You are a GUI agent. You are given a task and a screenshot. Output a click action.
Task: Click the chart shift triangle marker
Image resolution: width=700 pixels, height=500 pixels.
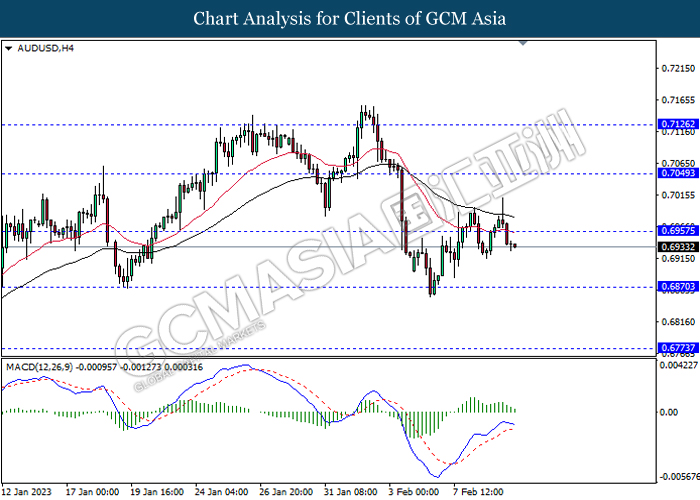tap(523, 43)
